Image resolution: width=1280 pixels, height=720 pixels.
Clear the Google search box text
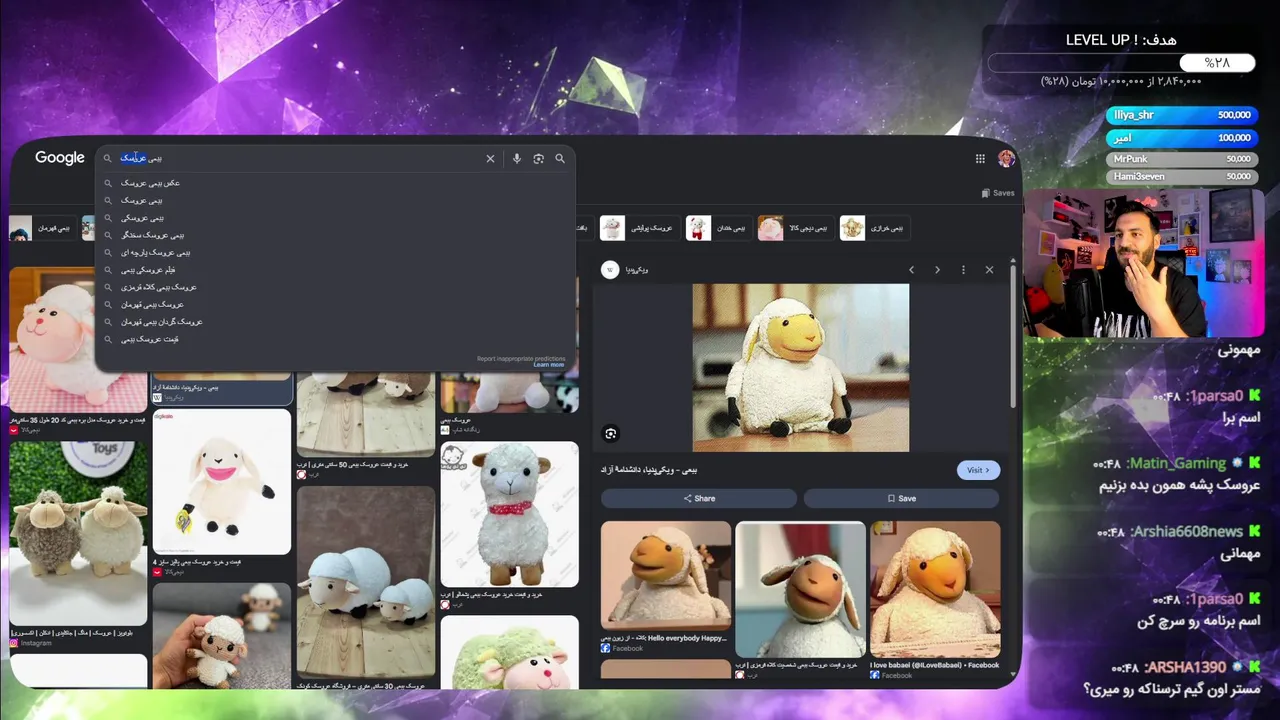(x=490, y=158)
